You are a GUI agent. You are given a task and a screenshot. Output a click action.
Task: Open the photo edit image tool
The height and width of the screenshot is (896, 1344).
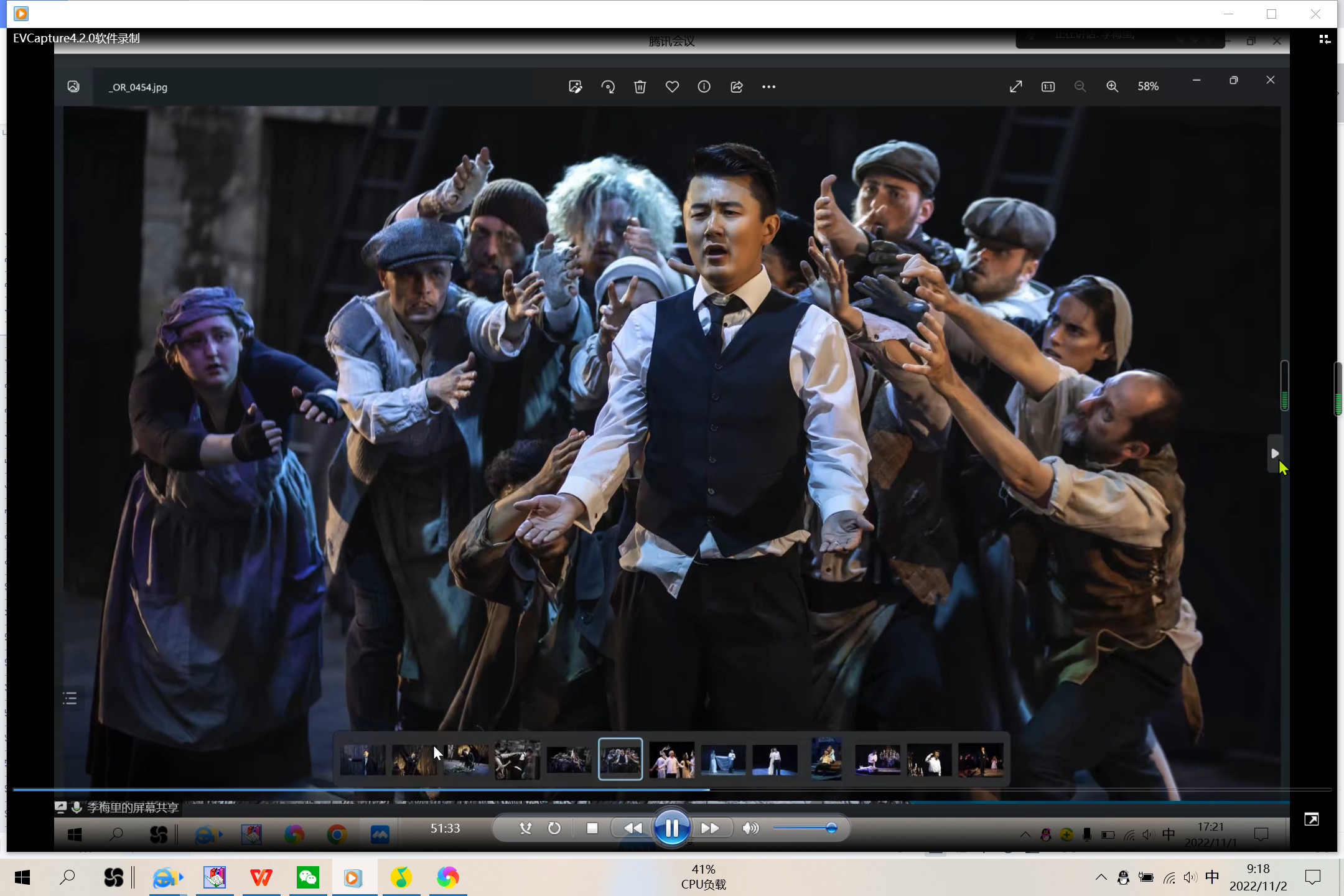(576, 87)
